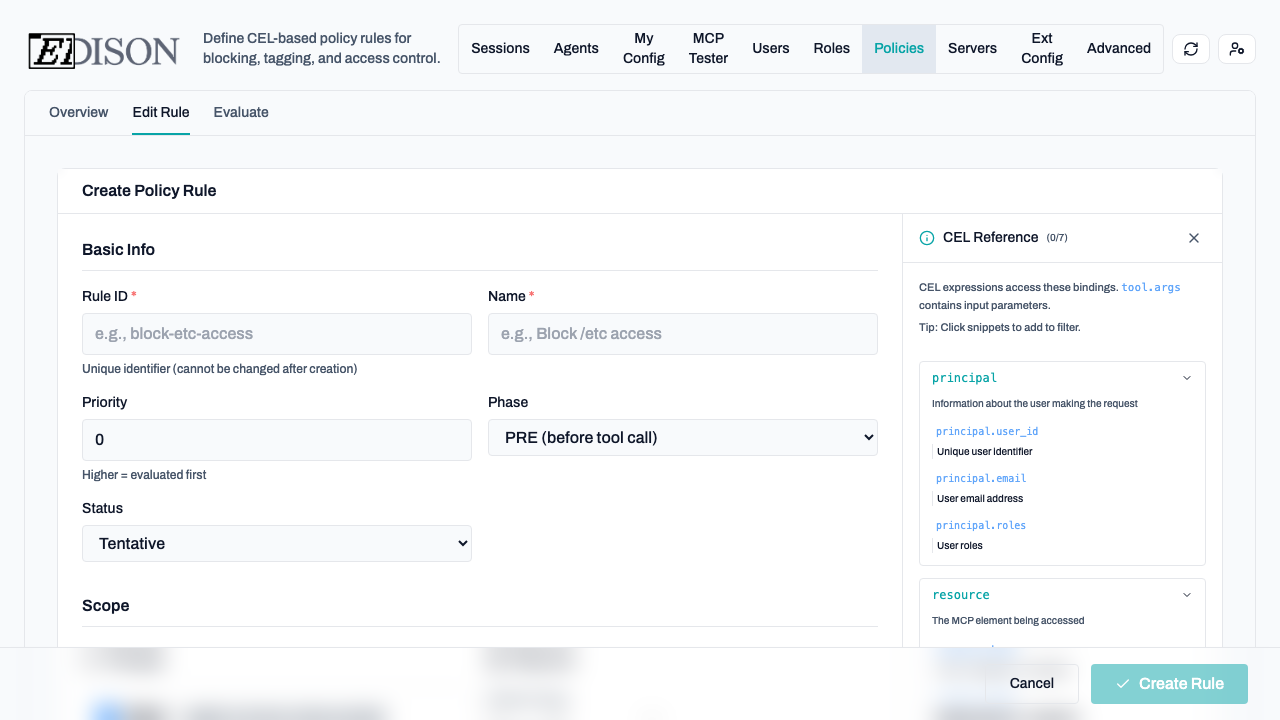Screen dimensions: 1280x720
Task: Insert the principal.email snippet
Action: click(980, 479)
